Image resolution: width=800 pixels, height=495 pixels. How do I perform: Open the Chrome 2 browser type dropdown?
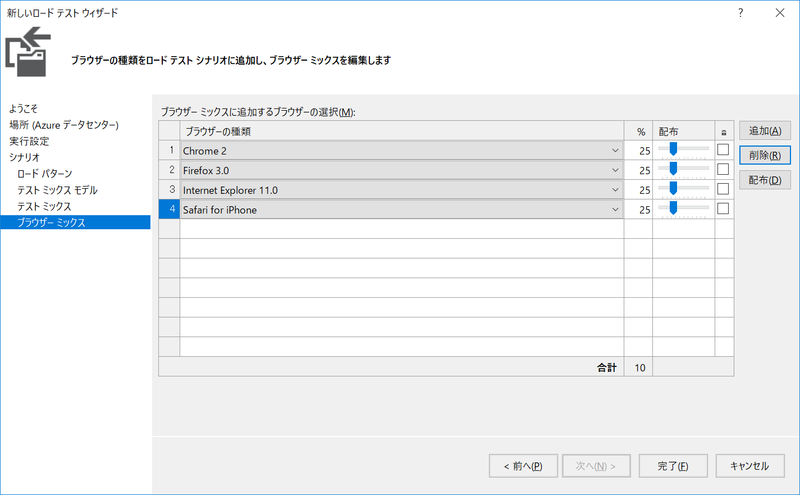coord(615,151)
